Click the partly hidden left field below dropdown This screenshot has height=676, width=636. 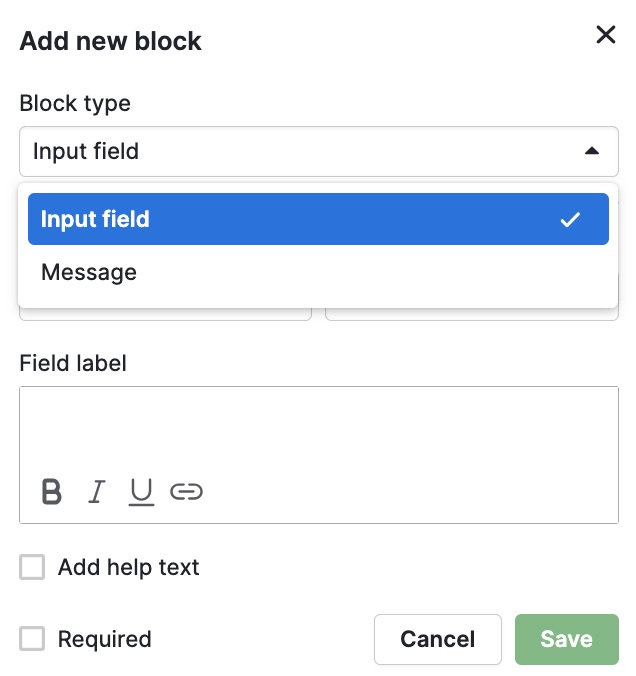165,314
